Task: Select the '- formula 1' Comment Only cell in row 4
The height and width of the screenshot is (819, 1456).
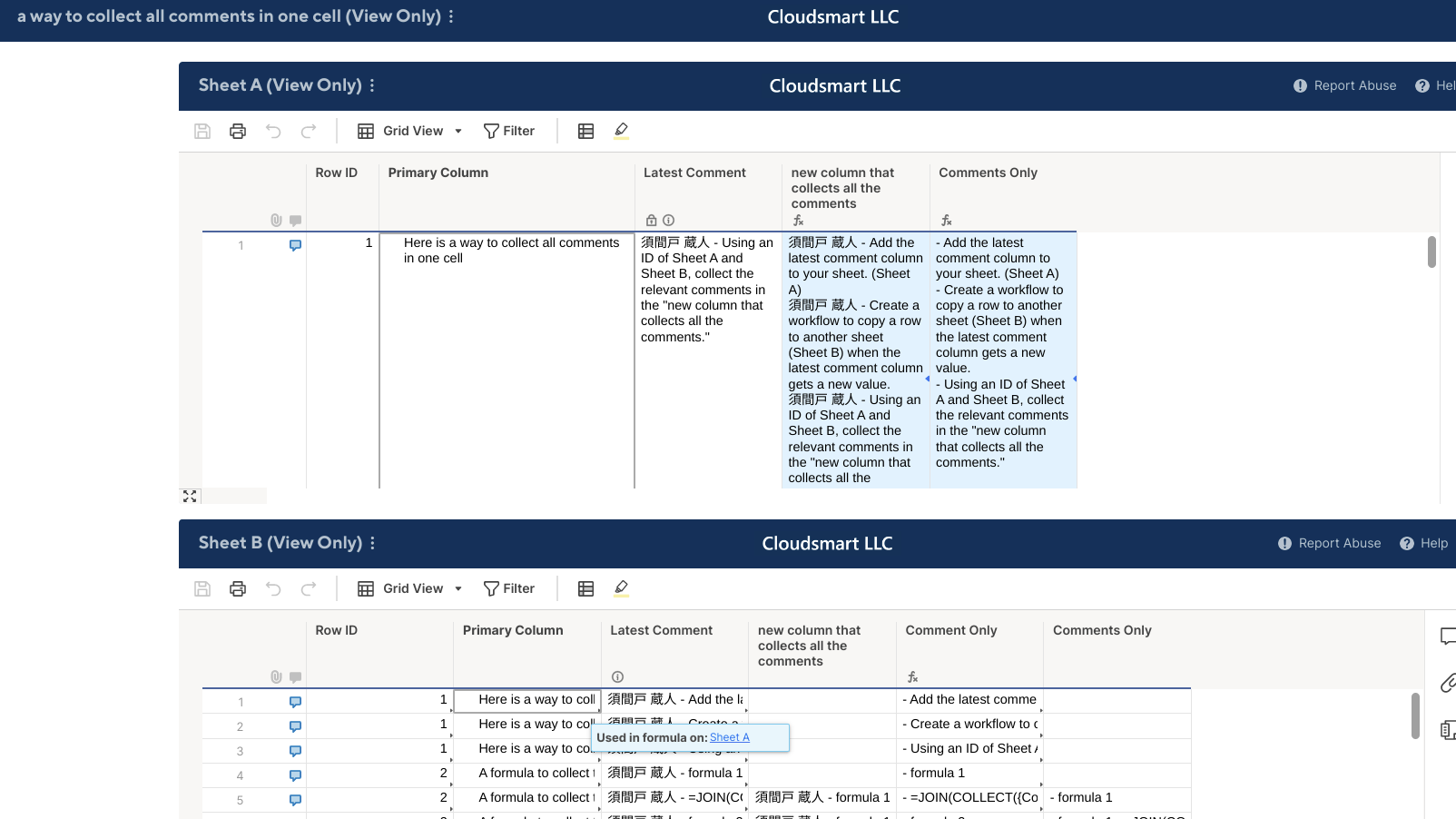Action: (969, 774)
